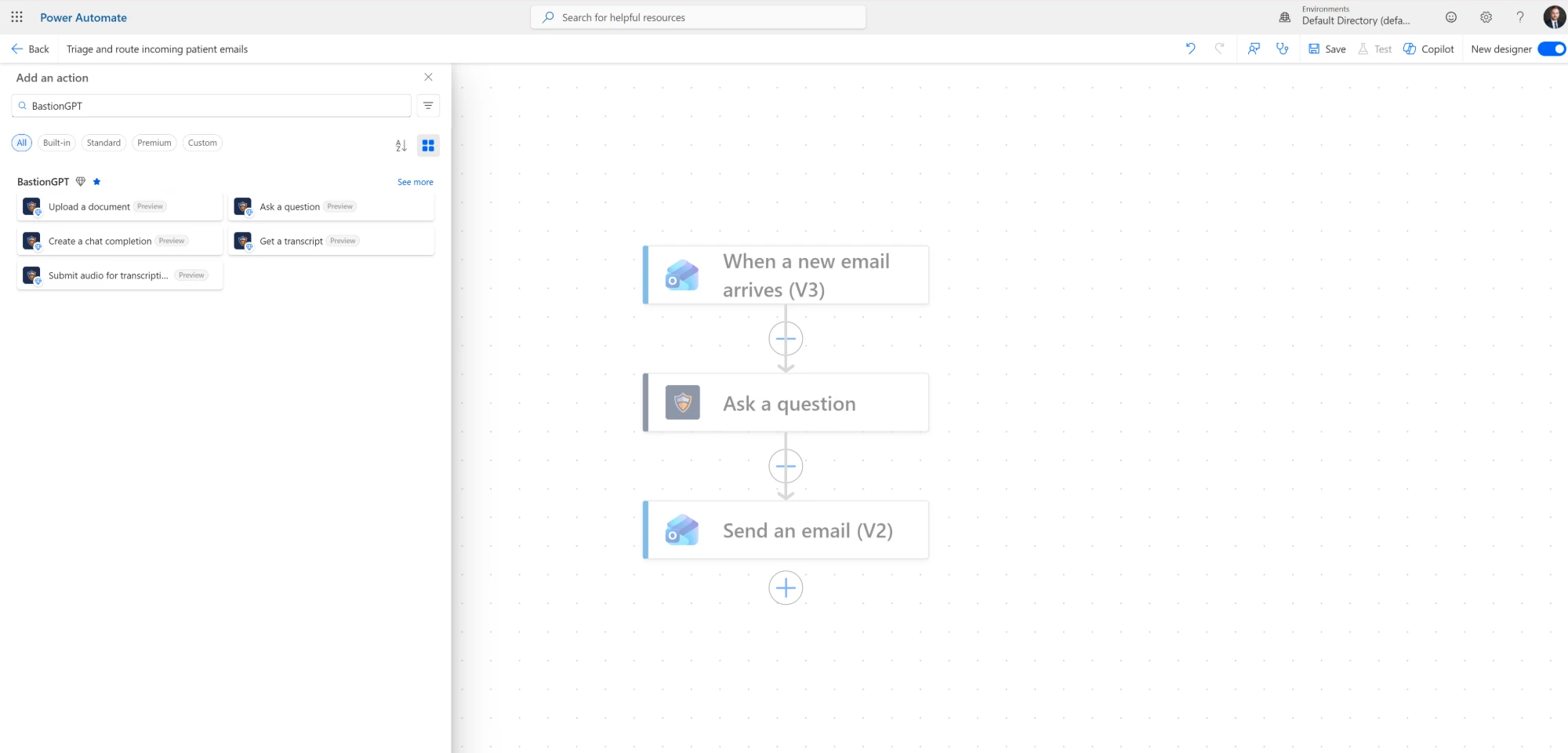The width and height of the screenshot is (1568, 753).
Task: Add the Ask a question action from list
Action: [331, 206]
